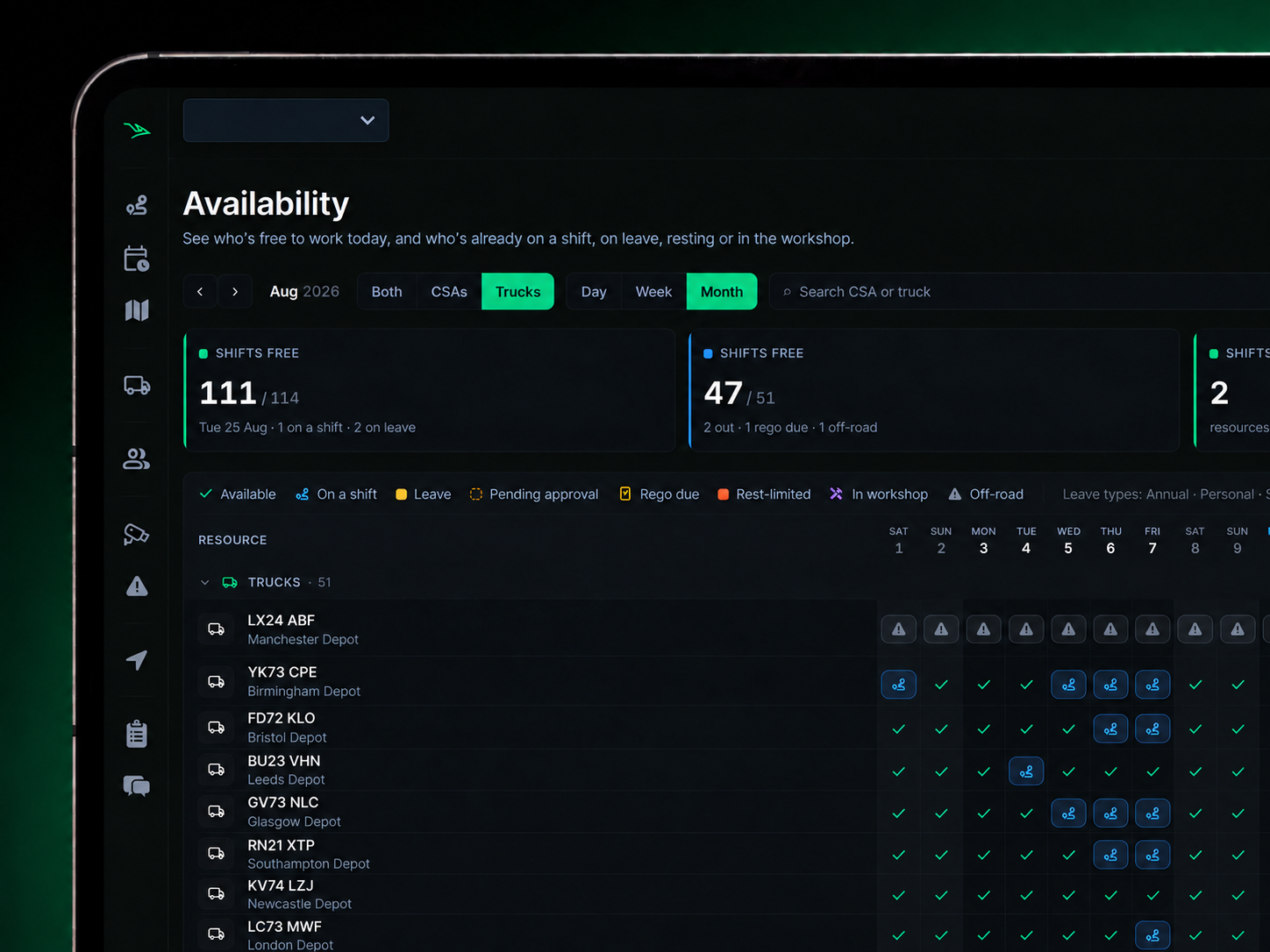The height and width of the screenshot is (952, 1270).
Task: Open the map icon in sidebar
Action: click(137, 310)
